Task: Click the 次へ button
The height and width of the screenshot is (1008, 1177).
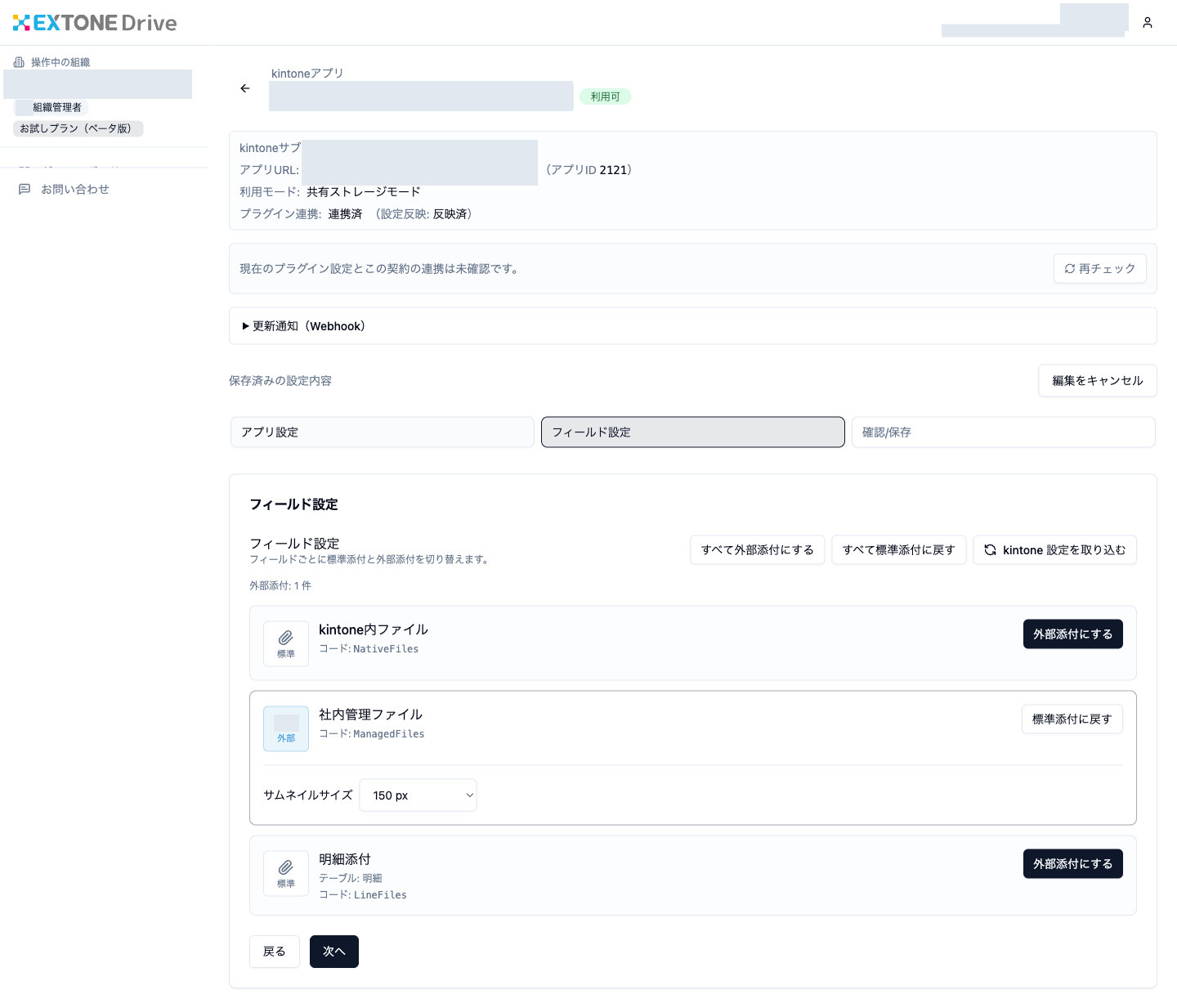Action: coord(333,951)
